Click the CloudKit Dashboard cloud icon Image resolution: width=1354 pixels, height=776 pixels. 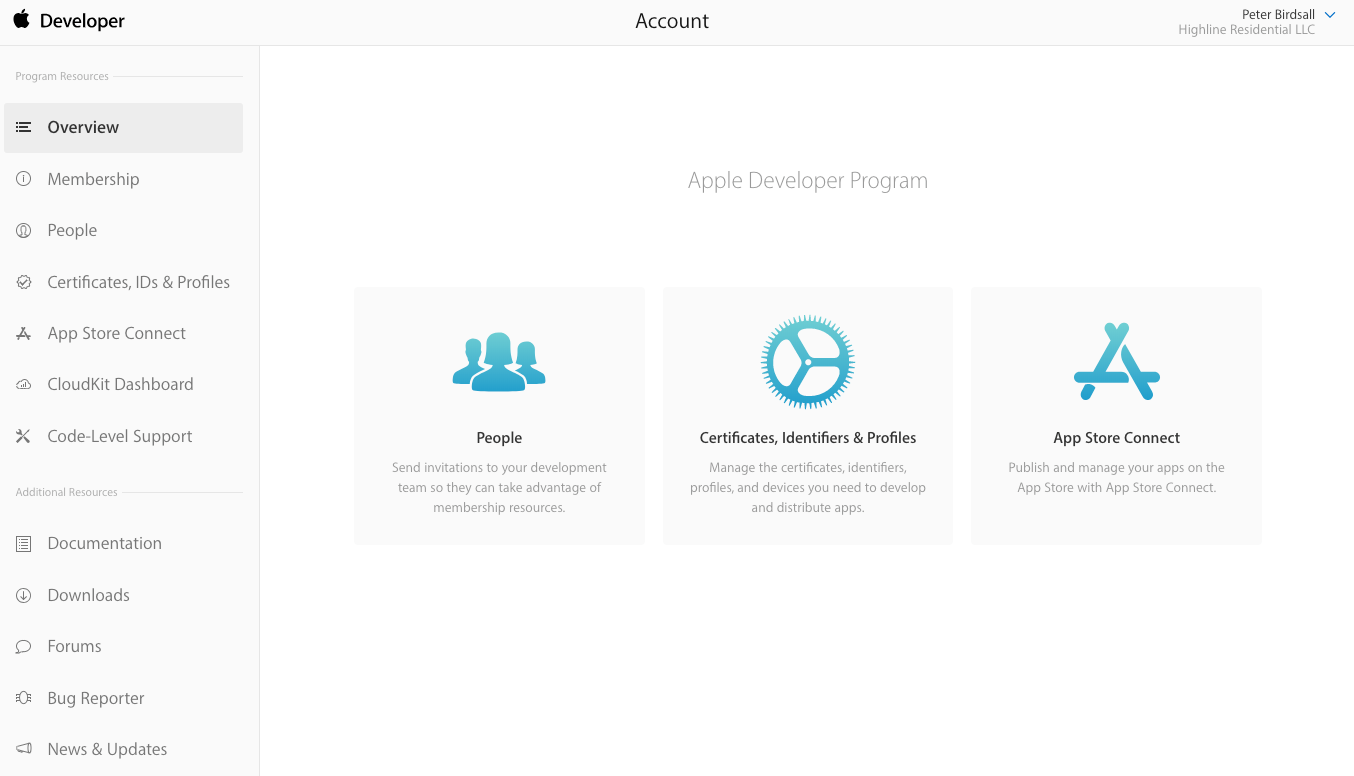24,384
